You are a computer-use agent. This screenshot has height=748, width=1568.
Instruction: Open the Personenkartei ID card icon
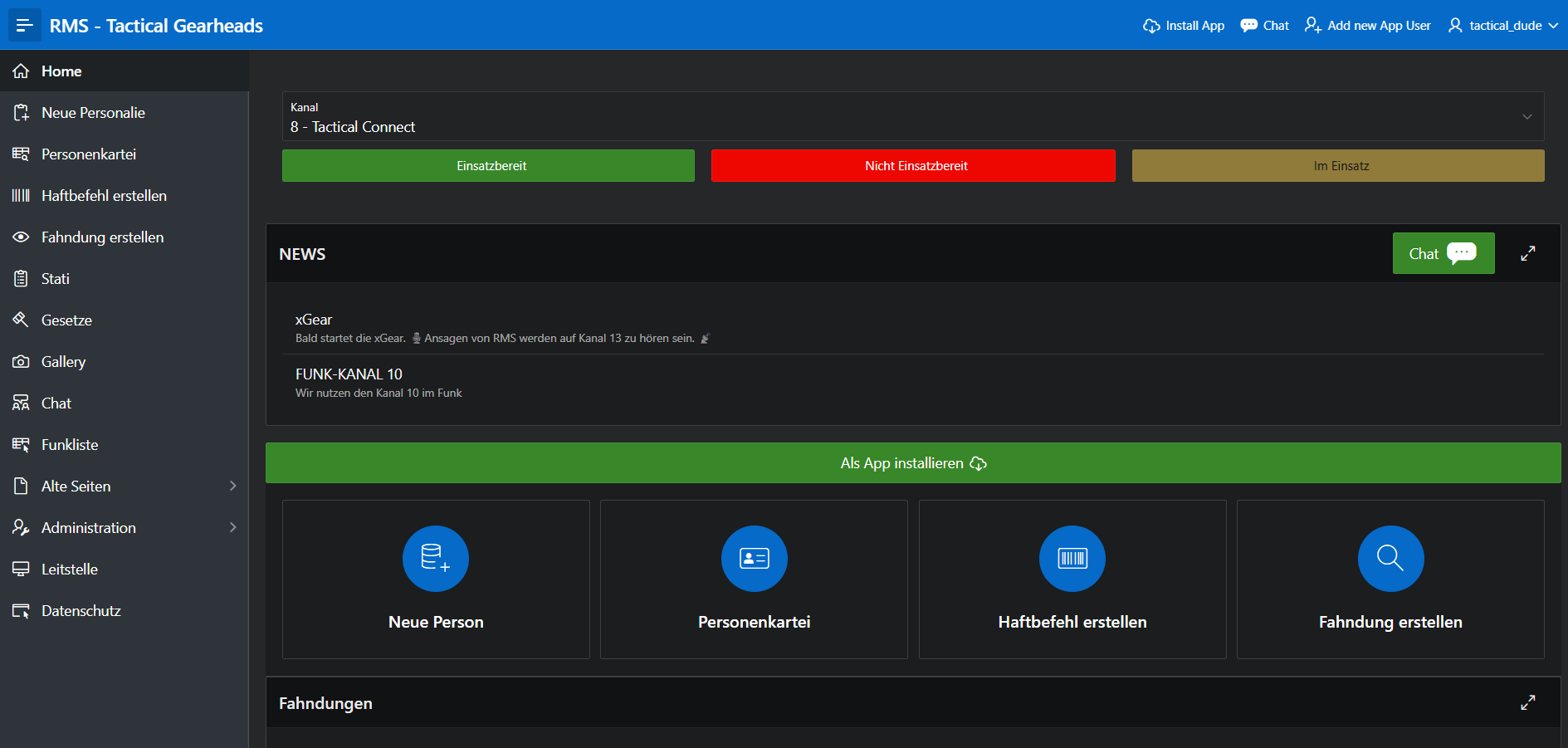754,559
